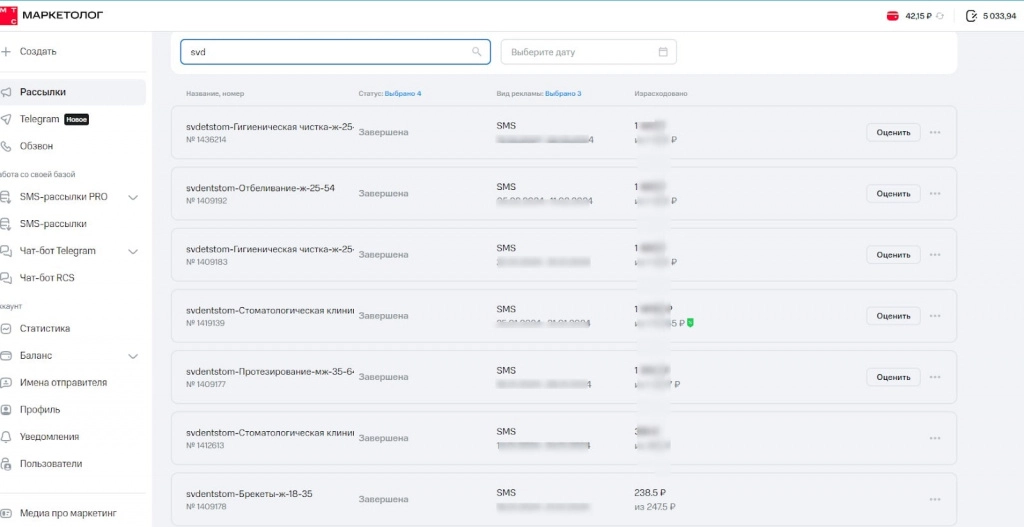Open the Рассылки section in the sidebar

click(72, 92)
